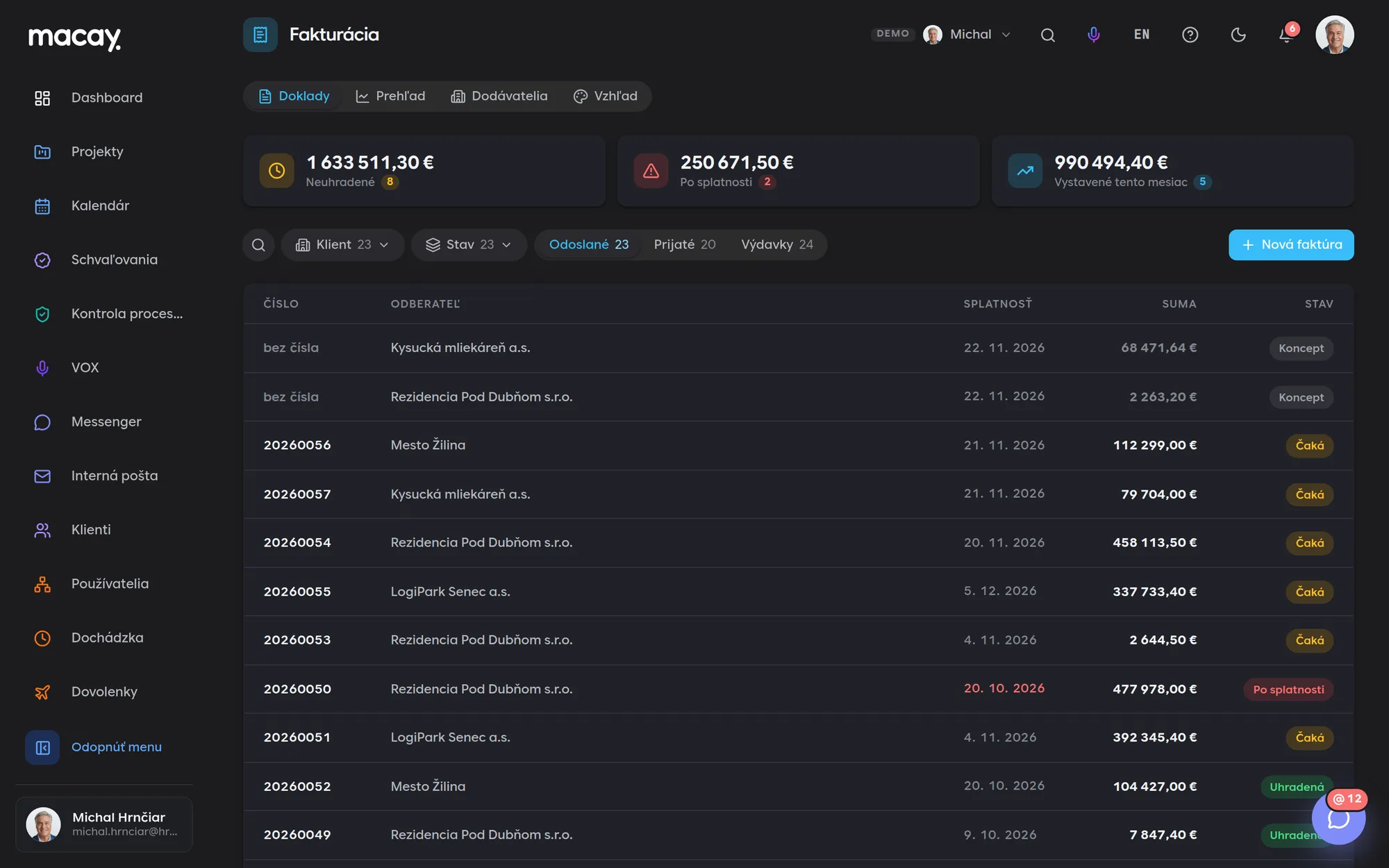Activate the purple microphone in header

1094,35
